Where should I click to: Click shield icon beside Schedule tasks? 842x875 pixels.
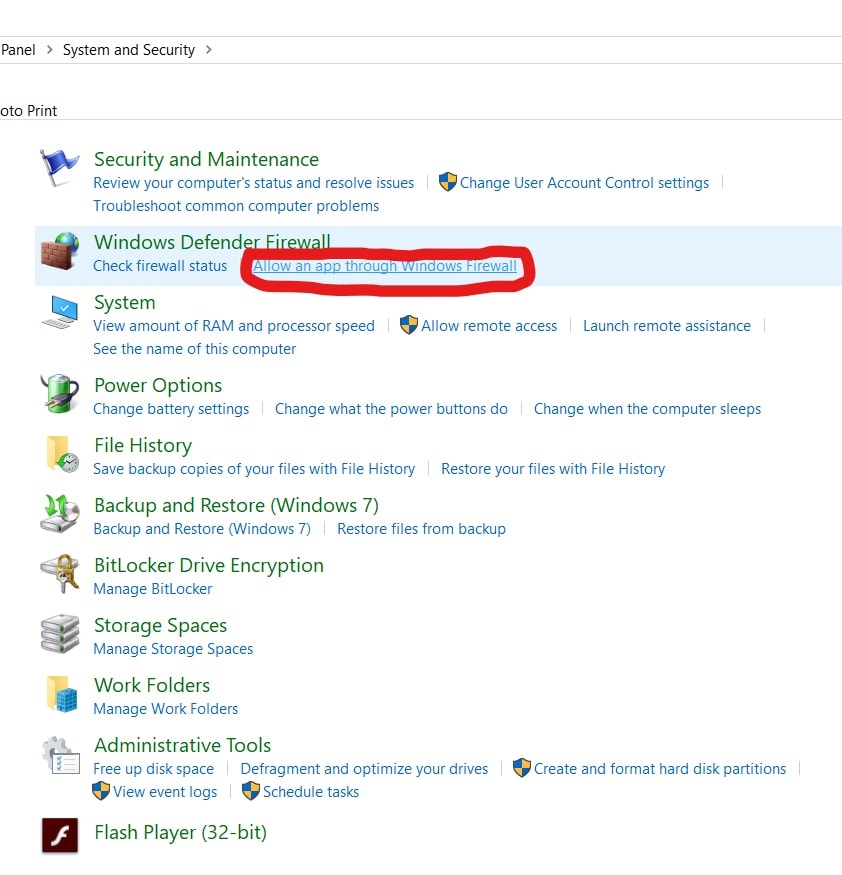pos(251,791)
